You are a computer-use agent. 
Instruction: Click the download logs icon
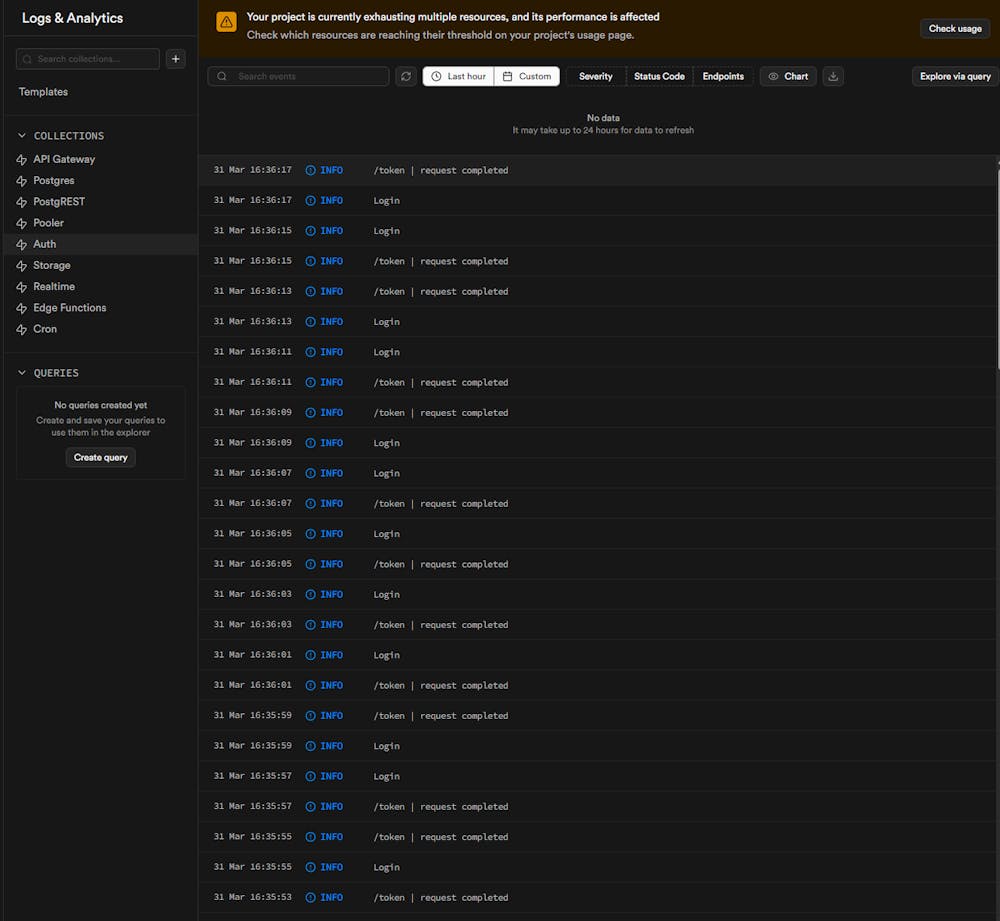coord(833,76)
